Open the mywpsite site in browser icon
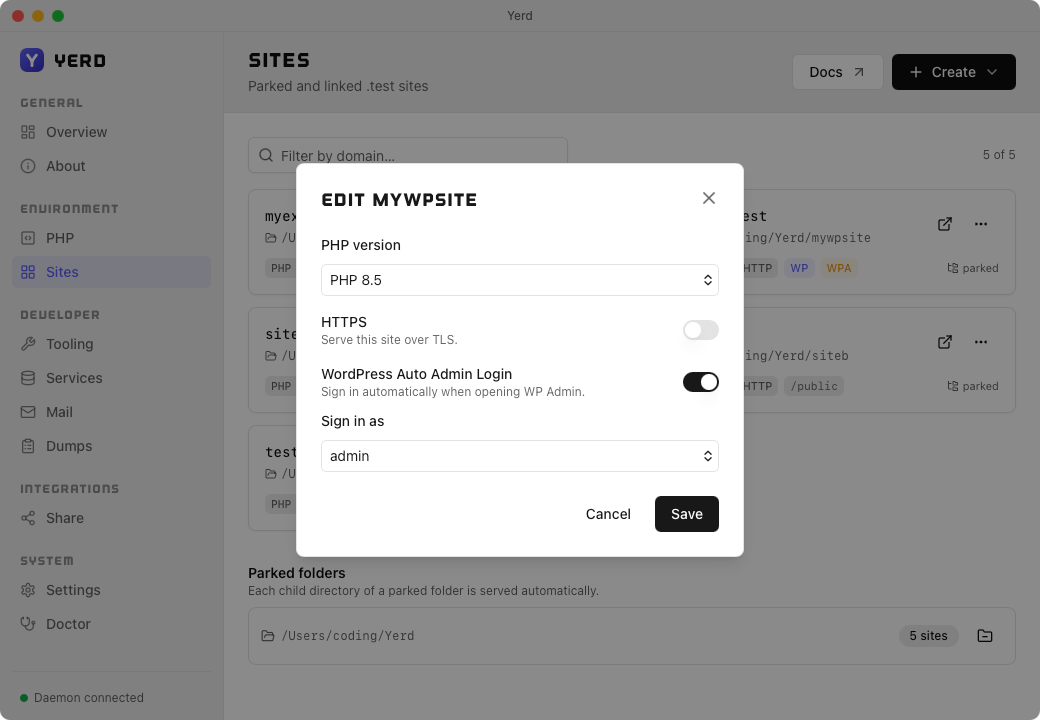The image size is (1040, 720). click(944, 224)
